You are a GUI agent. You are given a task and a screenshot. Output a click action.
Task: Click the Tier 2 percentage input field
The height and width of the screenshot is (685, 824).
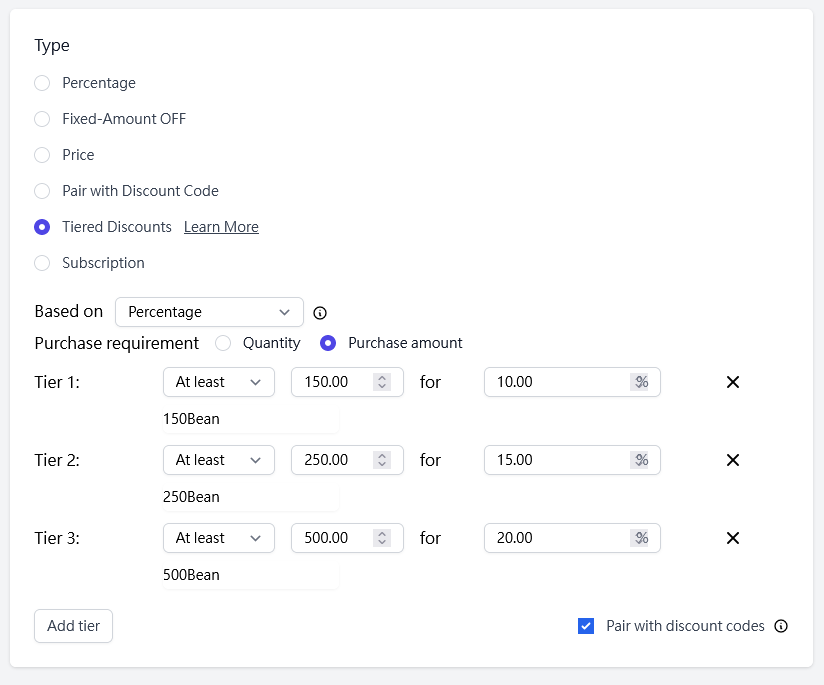558,460
